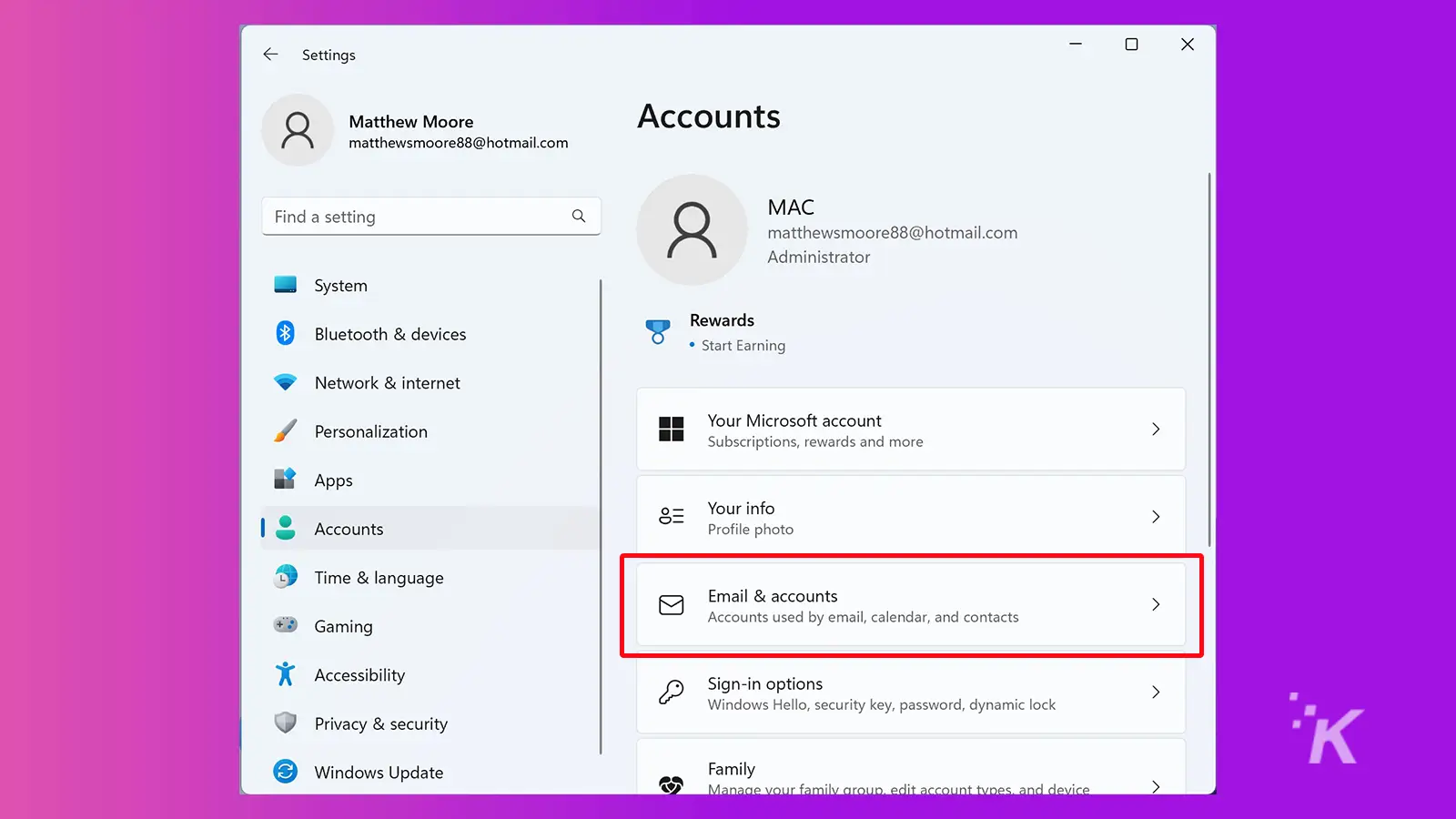The width and height of the screenshot is (1456, 819).
Task: Select the Personalization label
Action: click(x=370, y=431)
